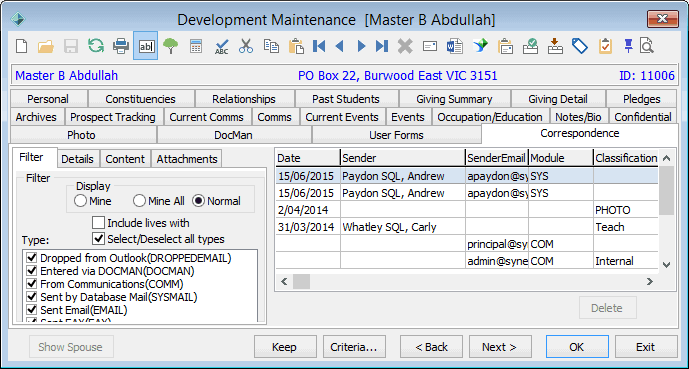Click the OK button
This screenshot has width=689, height=369.
pyautogui.click(x=577, y=347)
